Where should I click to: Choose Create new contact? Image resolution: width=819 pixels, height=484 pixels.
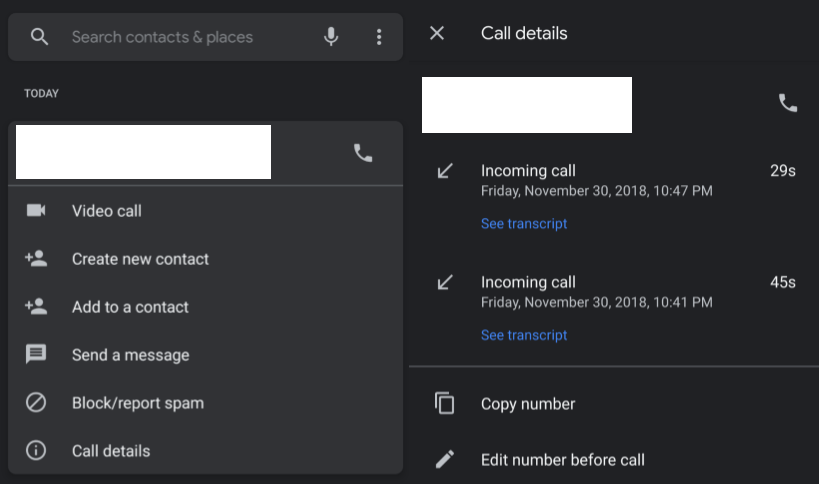140,259
